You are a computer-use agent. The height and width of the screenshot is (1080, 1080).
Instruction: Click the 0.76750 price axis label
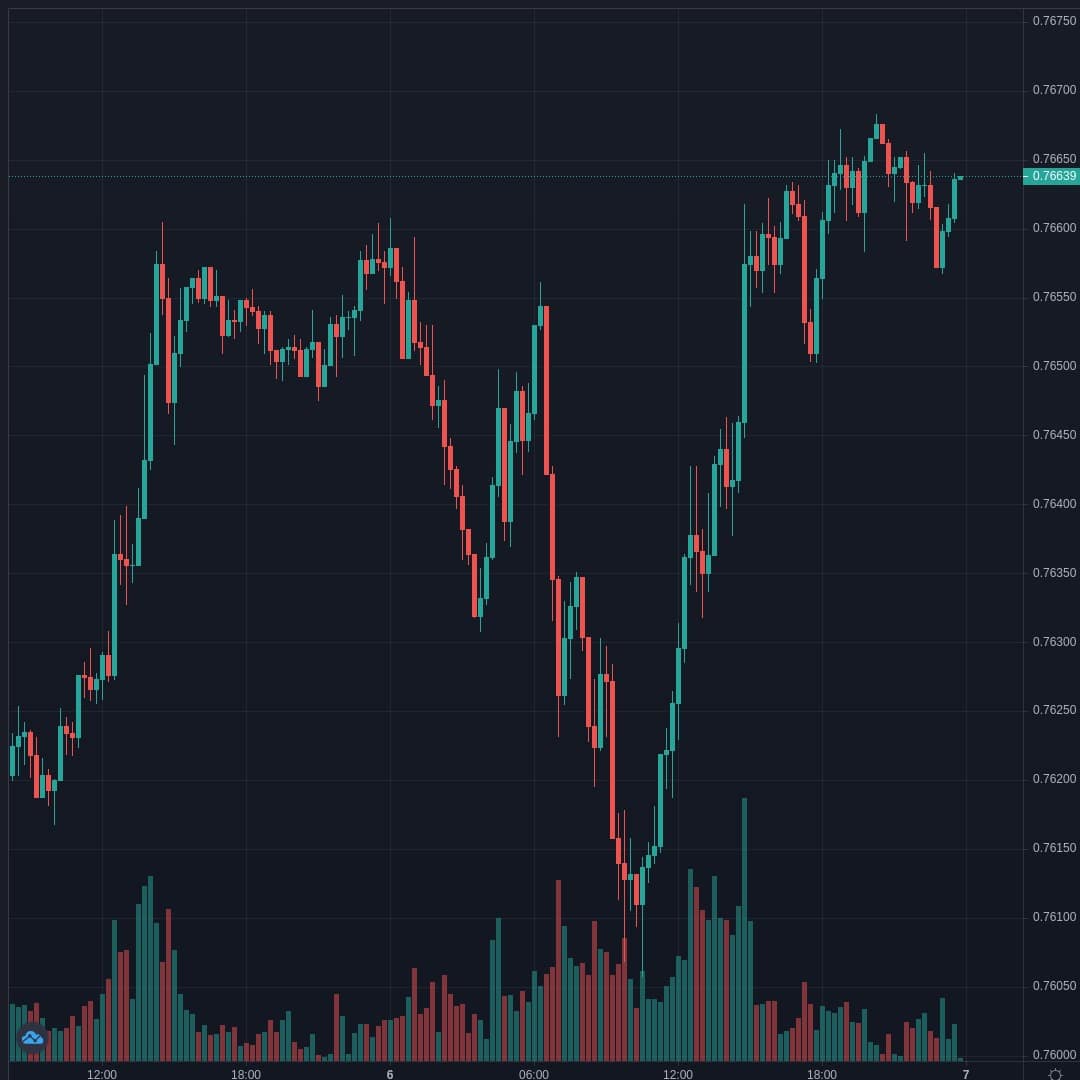(x=1054, y=20)
